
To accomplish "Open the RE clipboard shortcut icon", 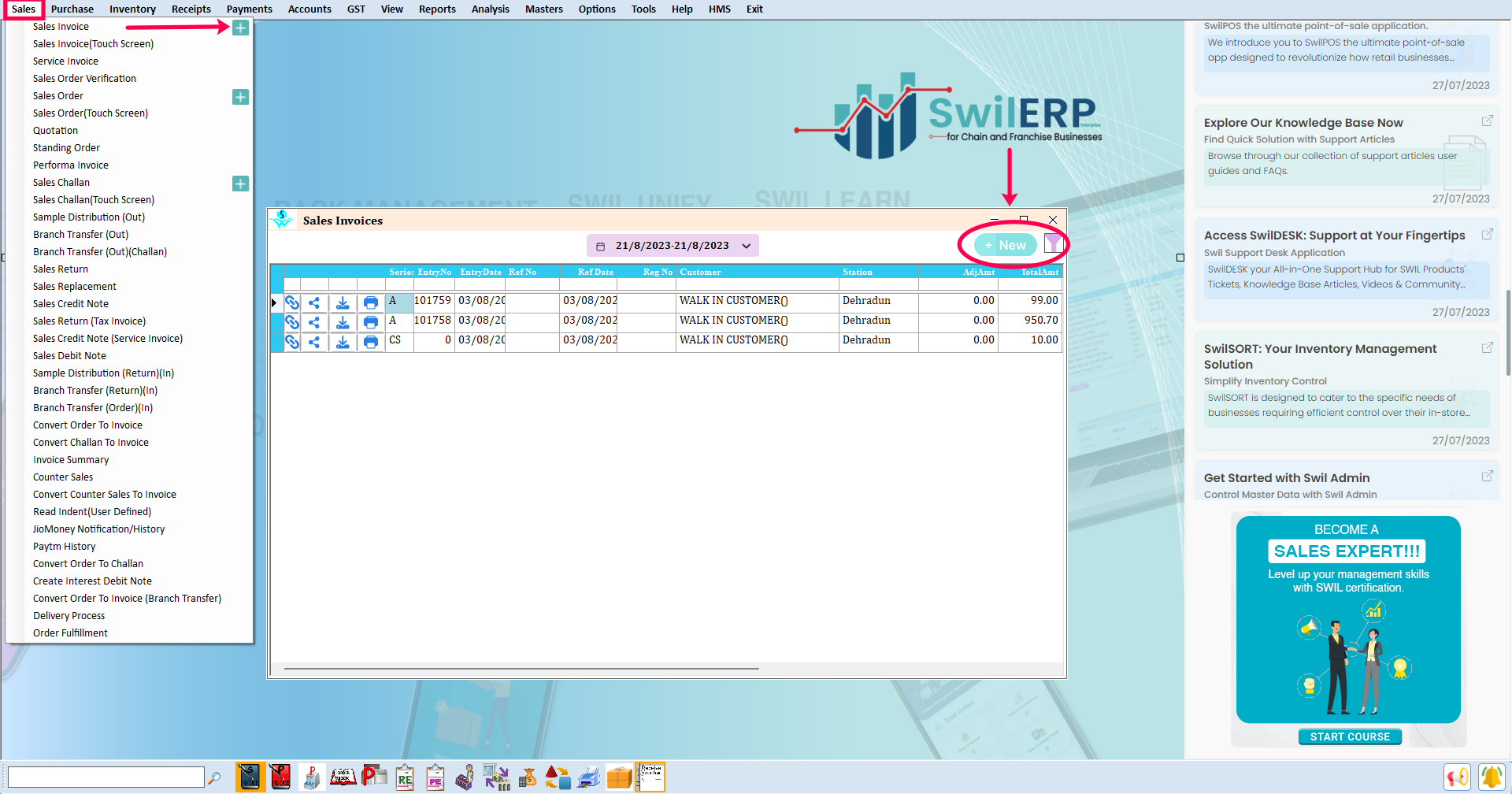I will click(x=405, y=777).
